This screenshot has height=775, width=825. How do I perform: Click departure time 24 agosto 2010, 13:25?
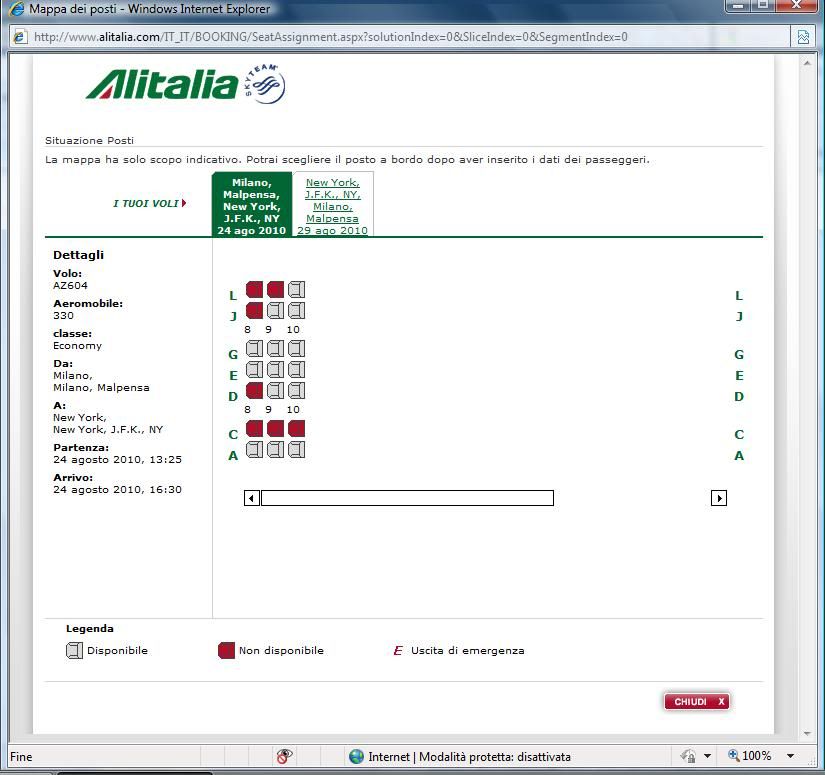coord(117,460)
